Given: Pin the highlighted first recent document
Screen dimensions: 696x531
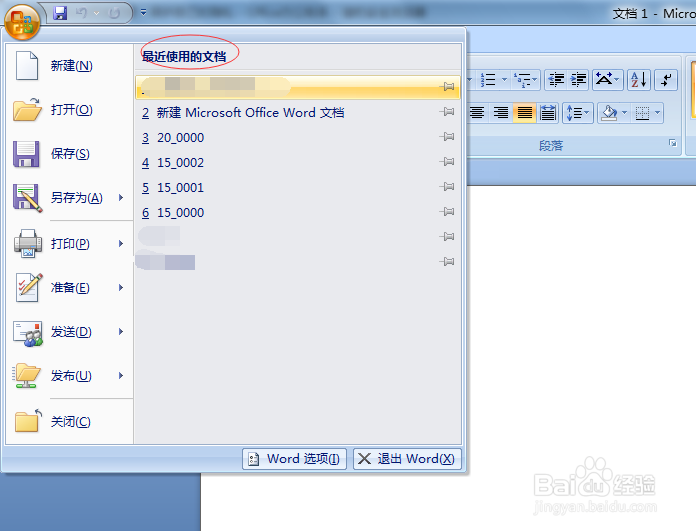Looking at the screenshot, I should click(x=447, y=87).
